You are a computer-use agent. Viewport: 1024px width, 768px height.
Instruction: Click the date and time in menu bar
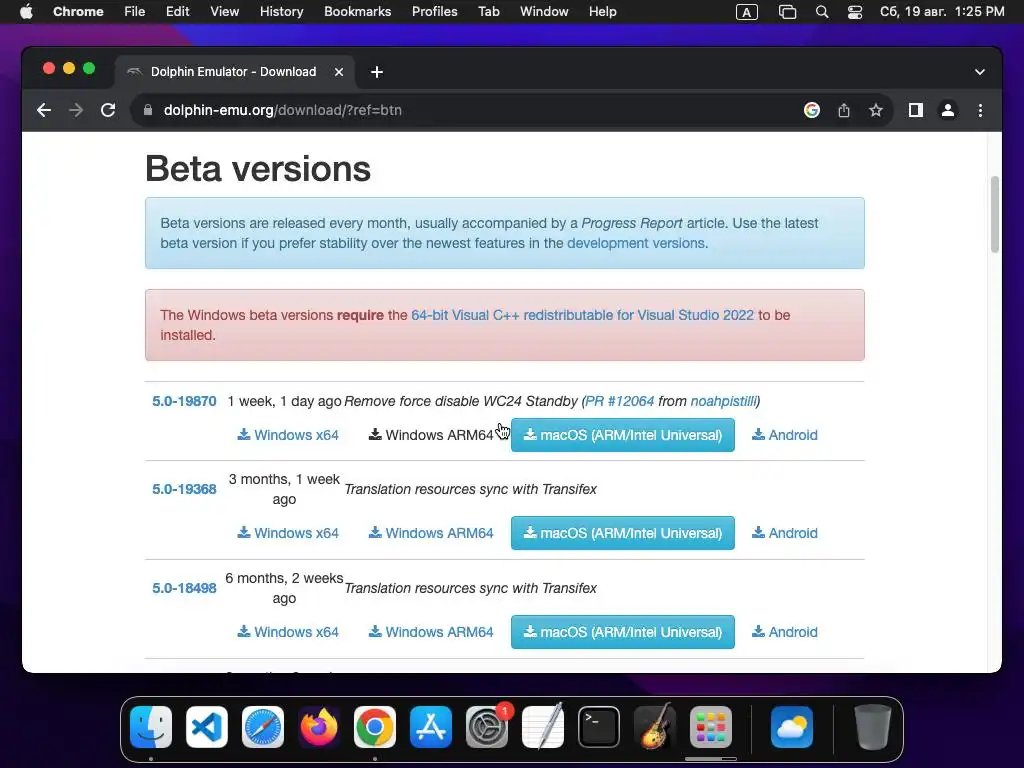point(942,12)
